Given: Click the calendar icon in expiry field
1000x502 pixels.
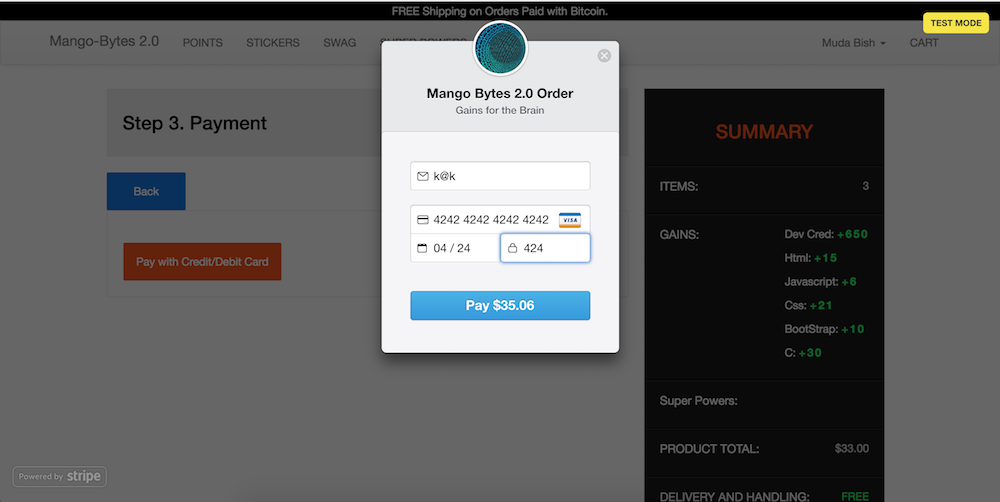Looking at the screenshot, I should 422,248.
